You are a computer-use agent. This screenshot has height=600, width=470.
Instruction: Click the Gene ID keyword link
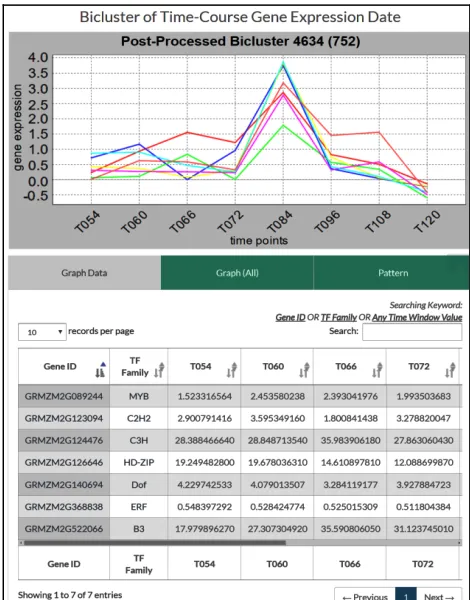tap(290, 318)
